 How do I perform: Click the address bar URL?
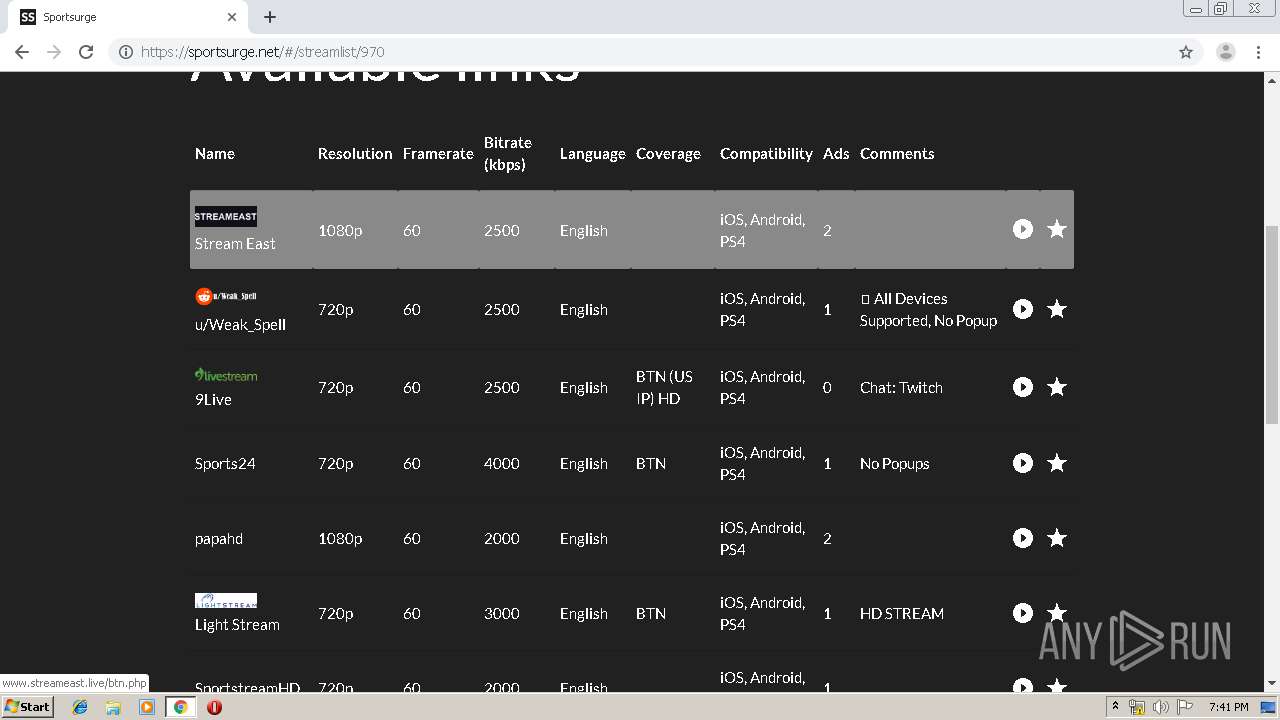(x=263, y=52)
